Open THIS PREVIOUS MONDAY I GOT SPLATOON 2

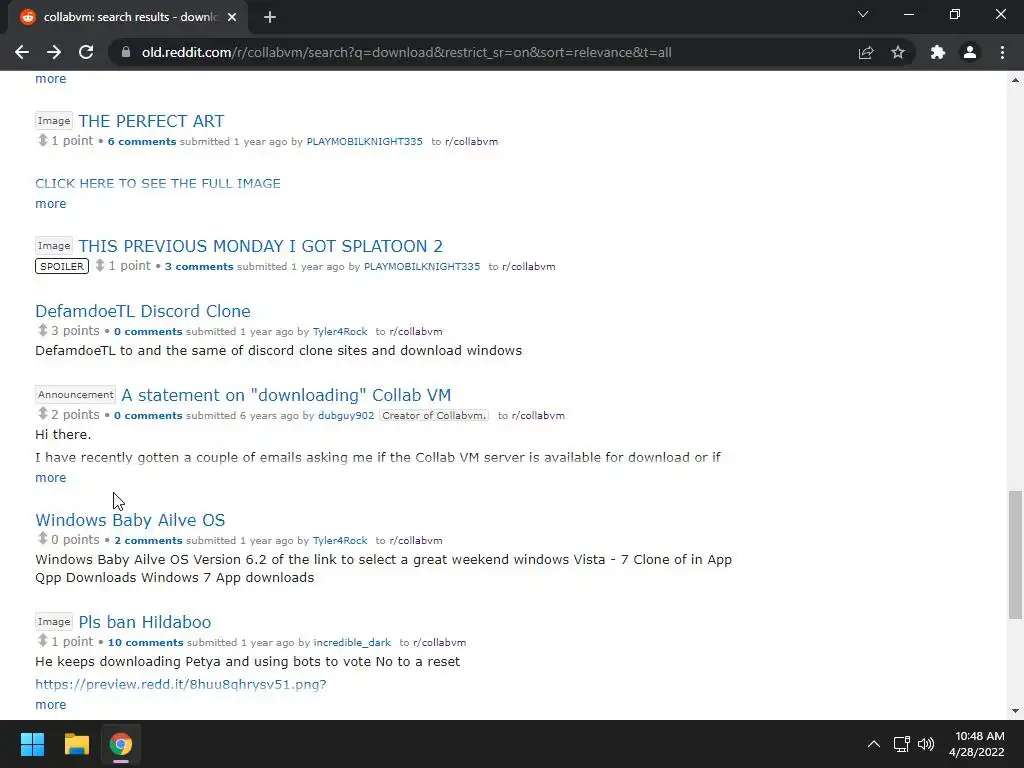tap(261, 246)
